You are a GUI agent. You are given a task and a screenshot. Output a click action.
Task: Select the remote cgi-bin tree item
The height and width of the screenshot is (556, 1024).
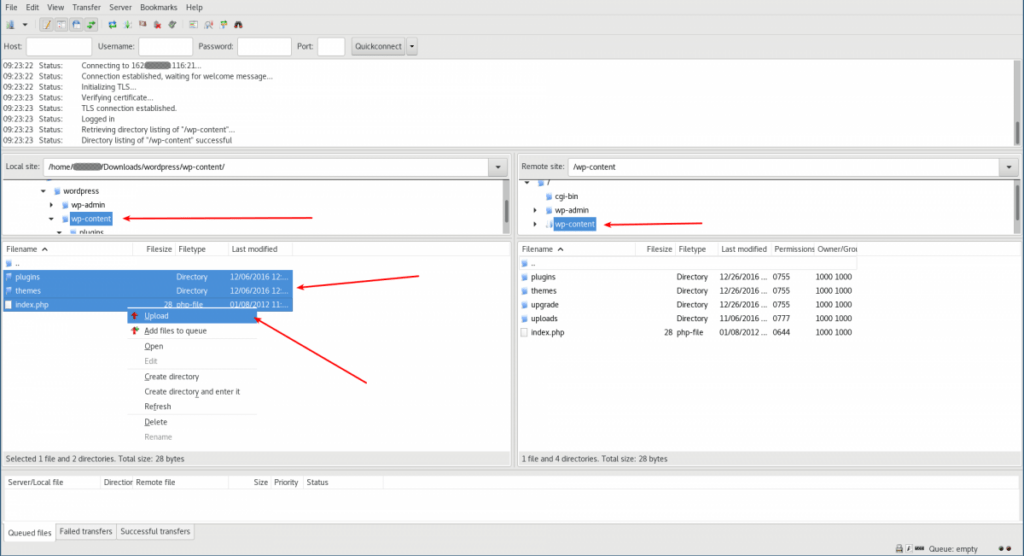566,197
